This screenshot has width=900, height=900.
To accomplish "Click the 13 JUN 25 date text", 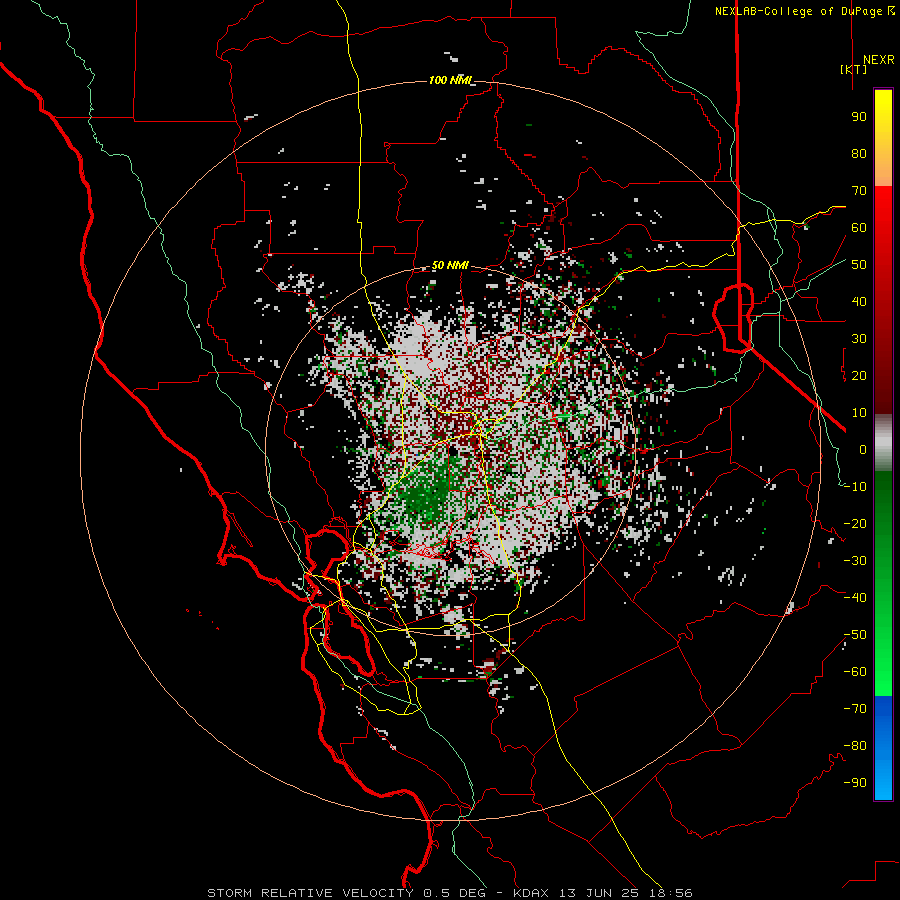I will pos(599,893).
